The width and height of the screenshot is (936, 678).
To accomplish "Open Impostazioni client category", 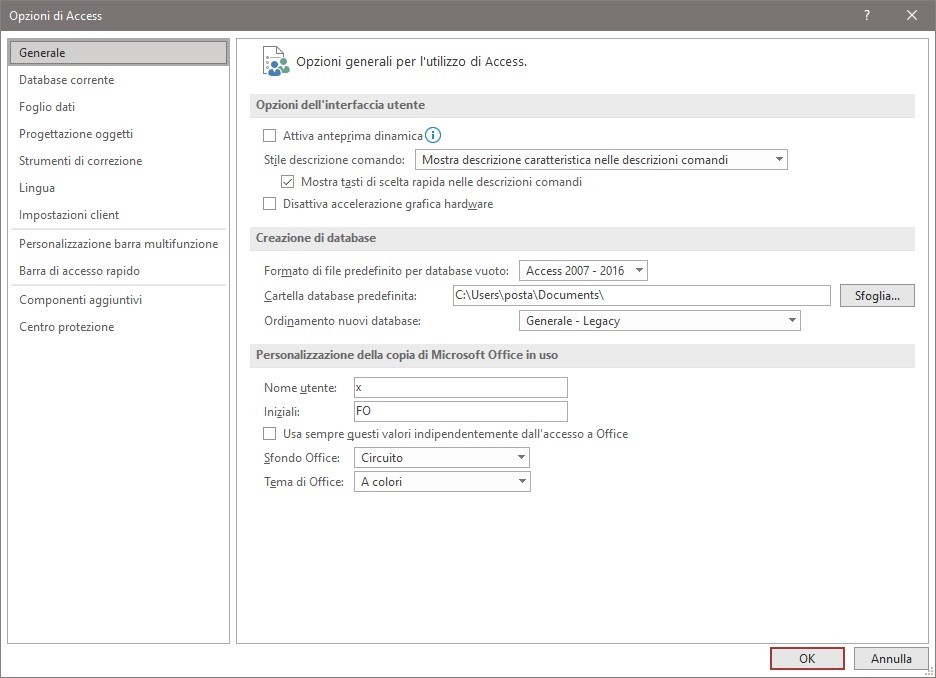I will (118, 214).
